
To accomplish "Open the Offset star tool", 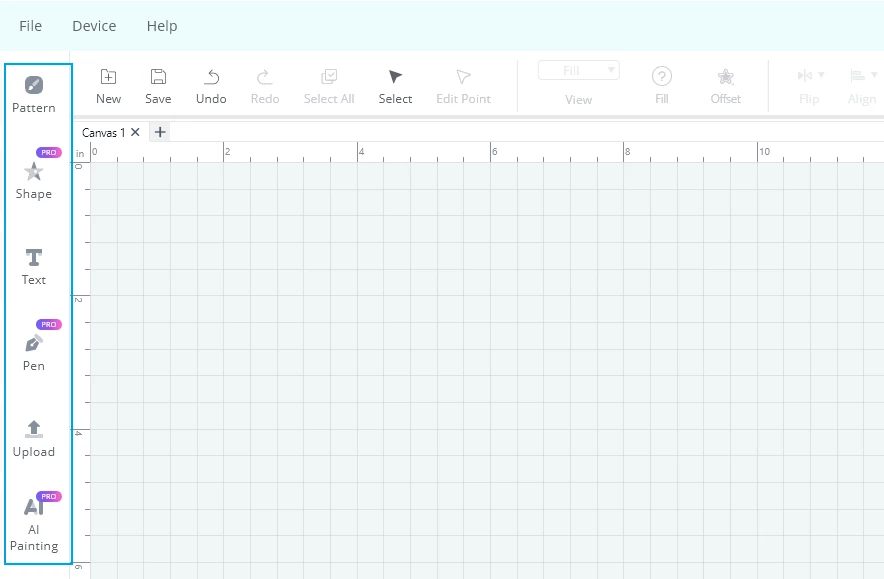I will (726, 86).
